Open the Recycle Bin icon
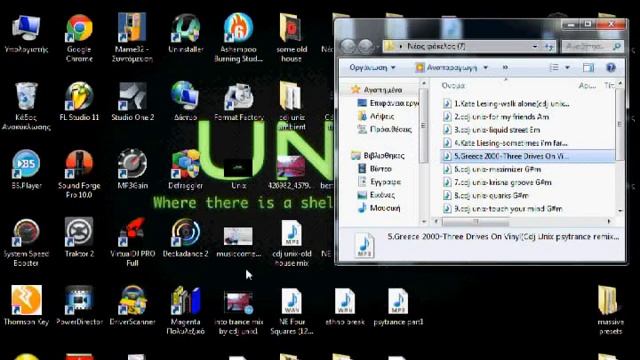Image resolution: width=640 pixels, height=360 pixels. (26, 106)
